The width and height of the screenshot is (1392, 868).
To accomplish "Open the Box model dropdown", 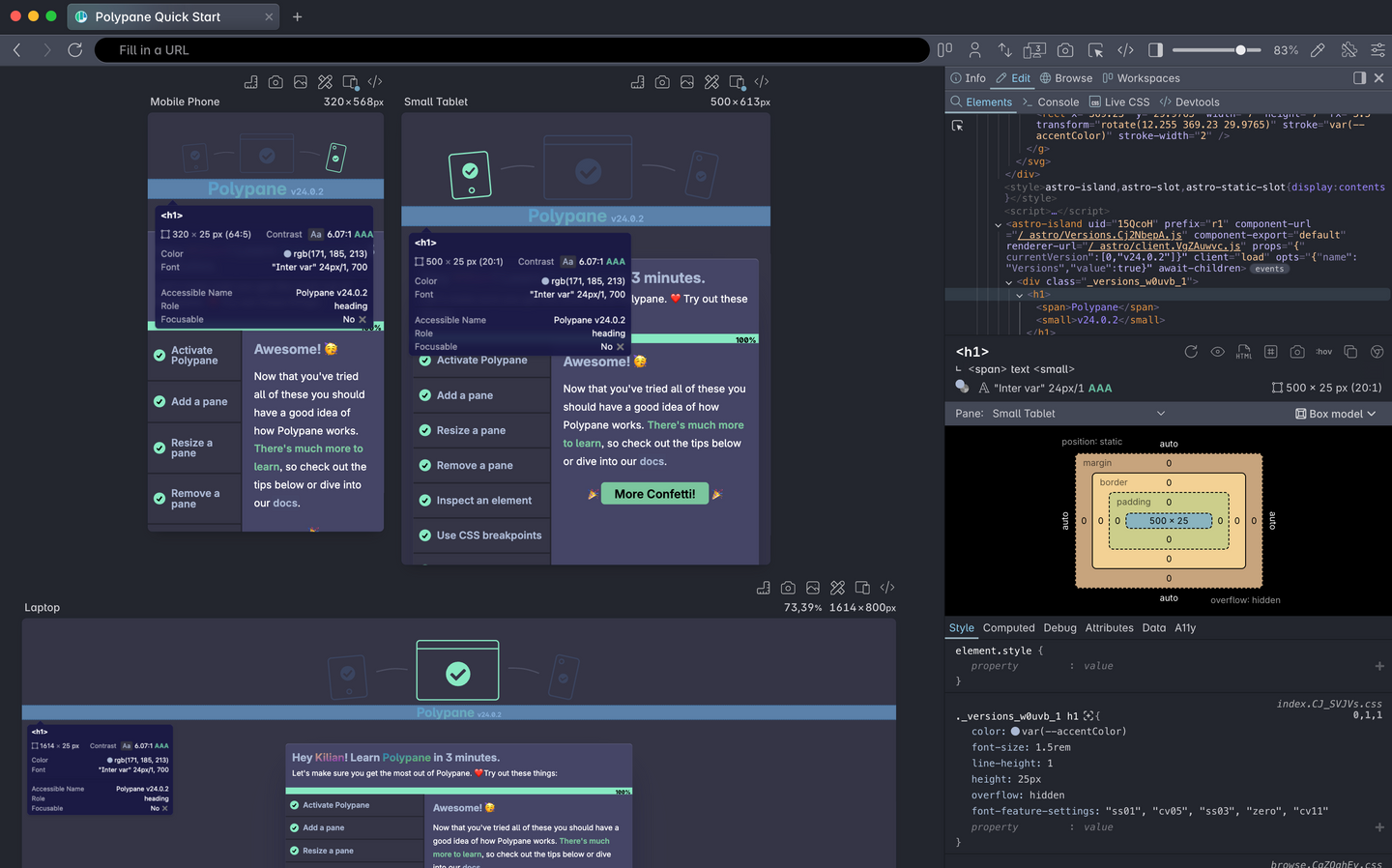I will 1335,414.
